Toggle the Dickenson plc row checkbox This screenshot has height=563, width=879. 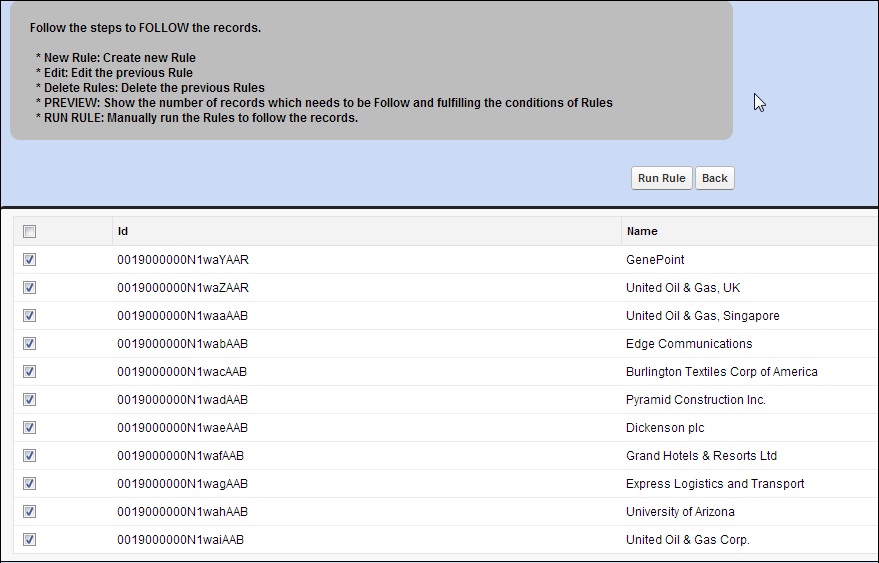(x=29, y=428)
